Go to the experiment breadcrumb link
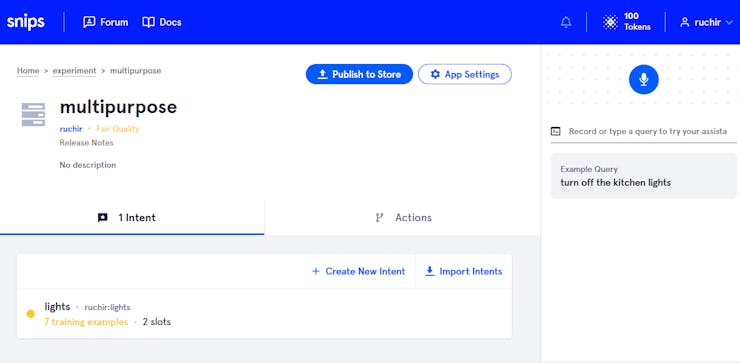The height and width of the screenshot is (363, 740). tap(74, 71)
